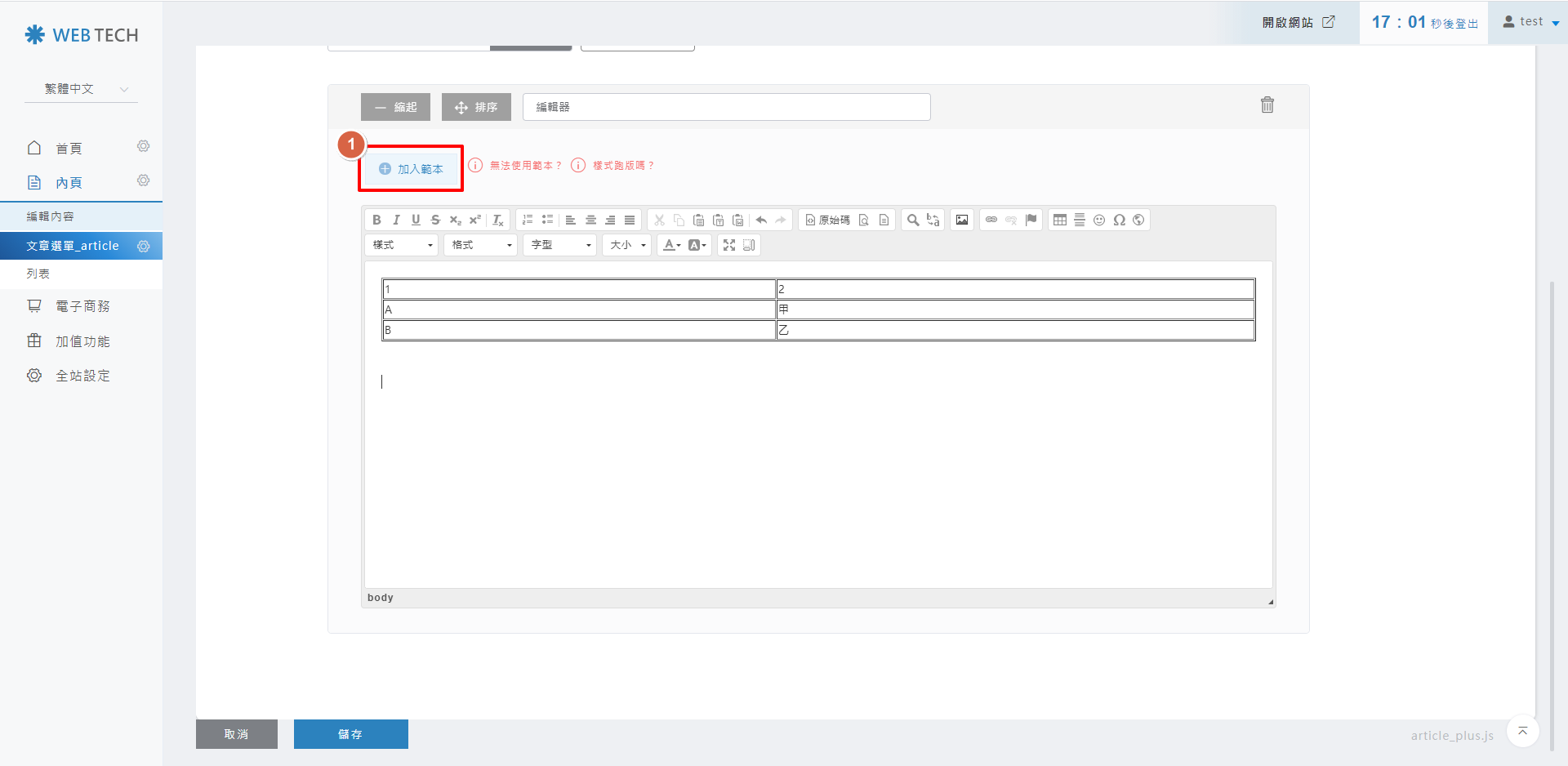Open the find magnifier tool
1568x766 pixels.
coord(913,220)
